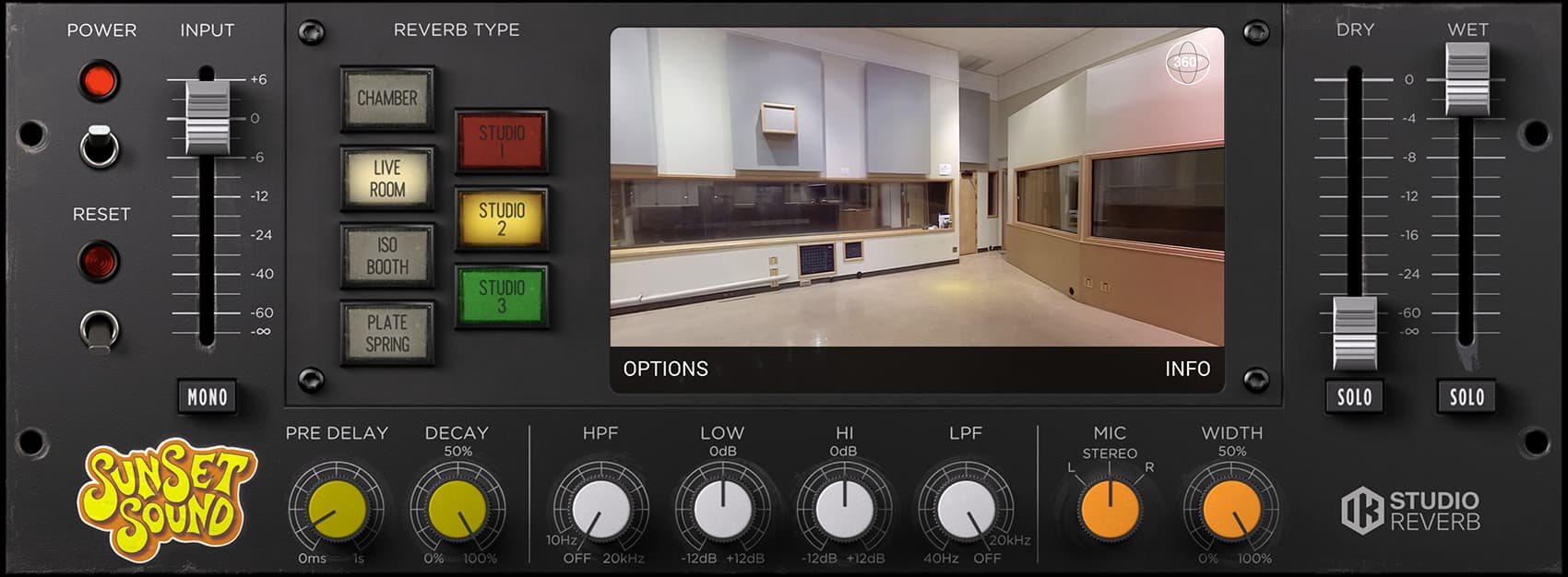Select the Studio 3 reverb
The width and height of the screenshot is (1568, 577).
coord(501,296)
